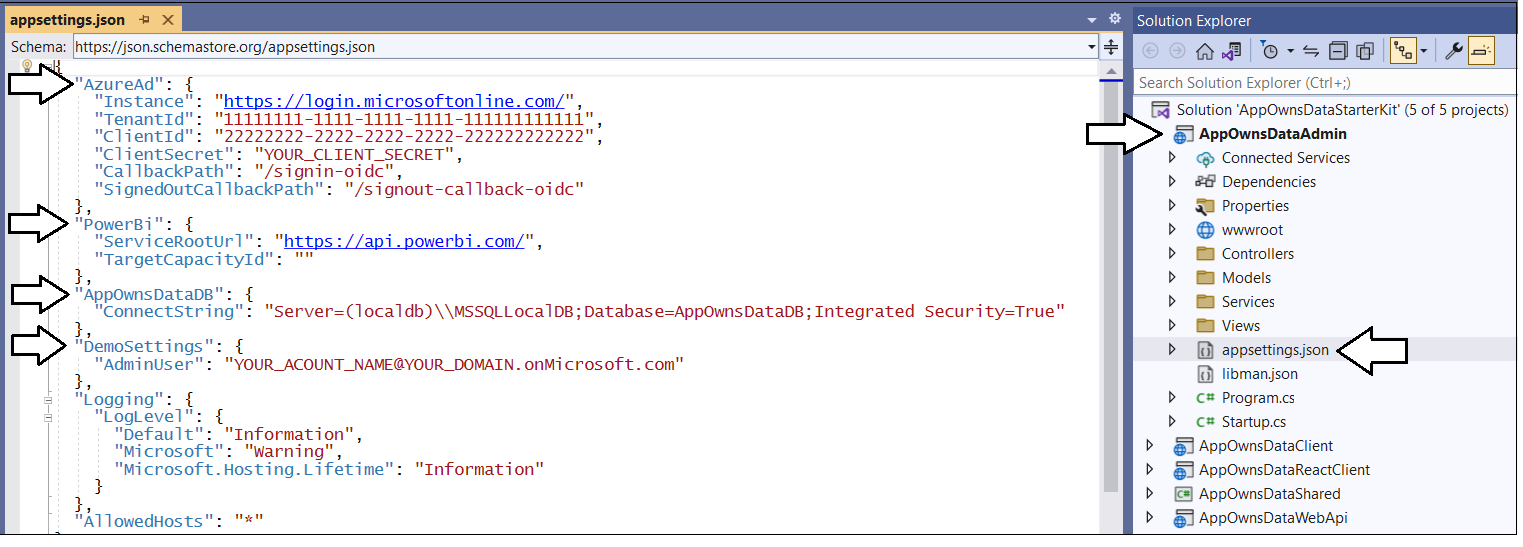Toggle the nested files tree view button
This screenshot has width=1523, height=547.
pos(1402,50)
